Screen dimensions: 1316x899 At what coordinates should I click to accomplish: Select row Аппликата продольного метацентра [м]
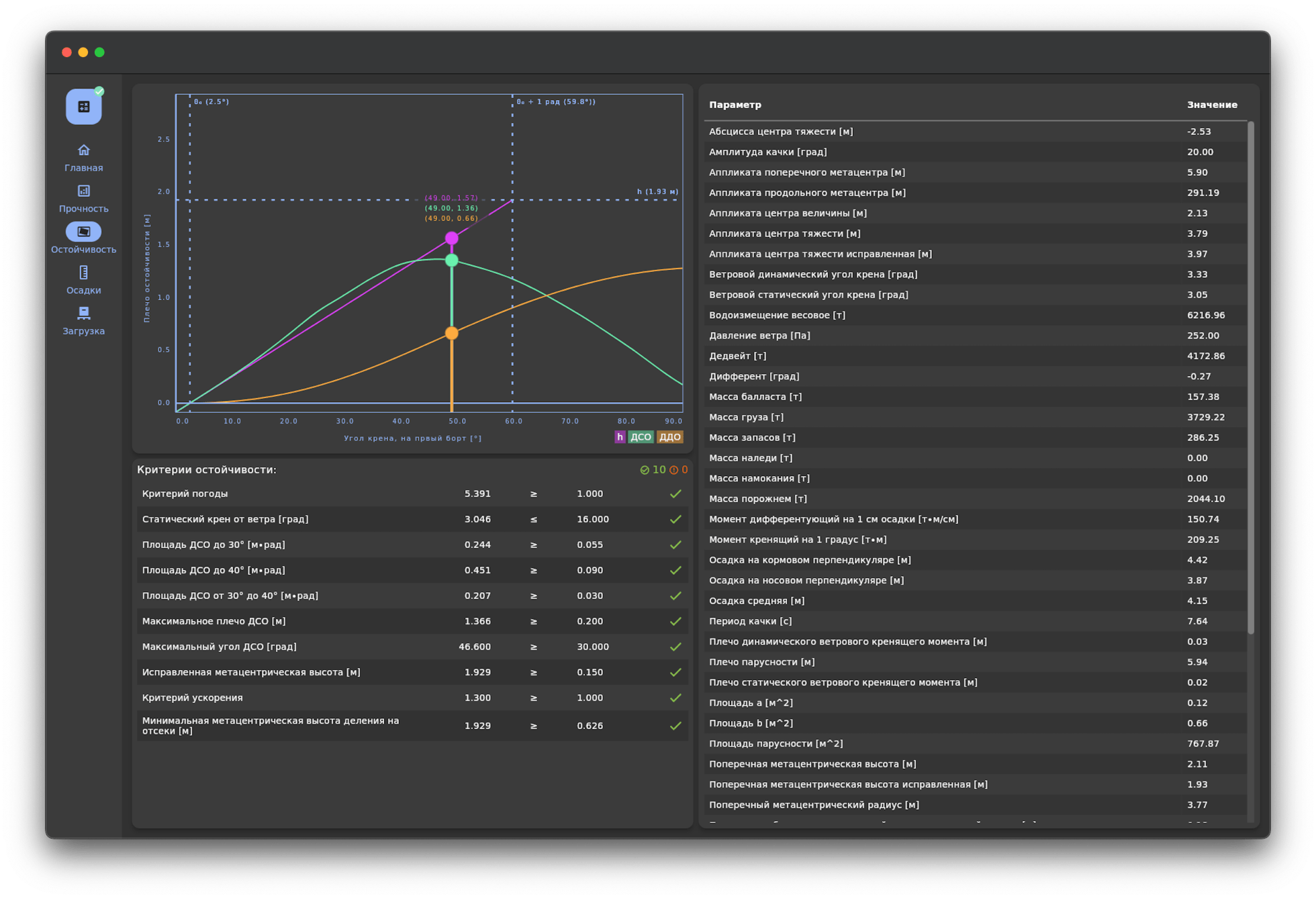975,193
